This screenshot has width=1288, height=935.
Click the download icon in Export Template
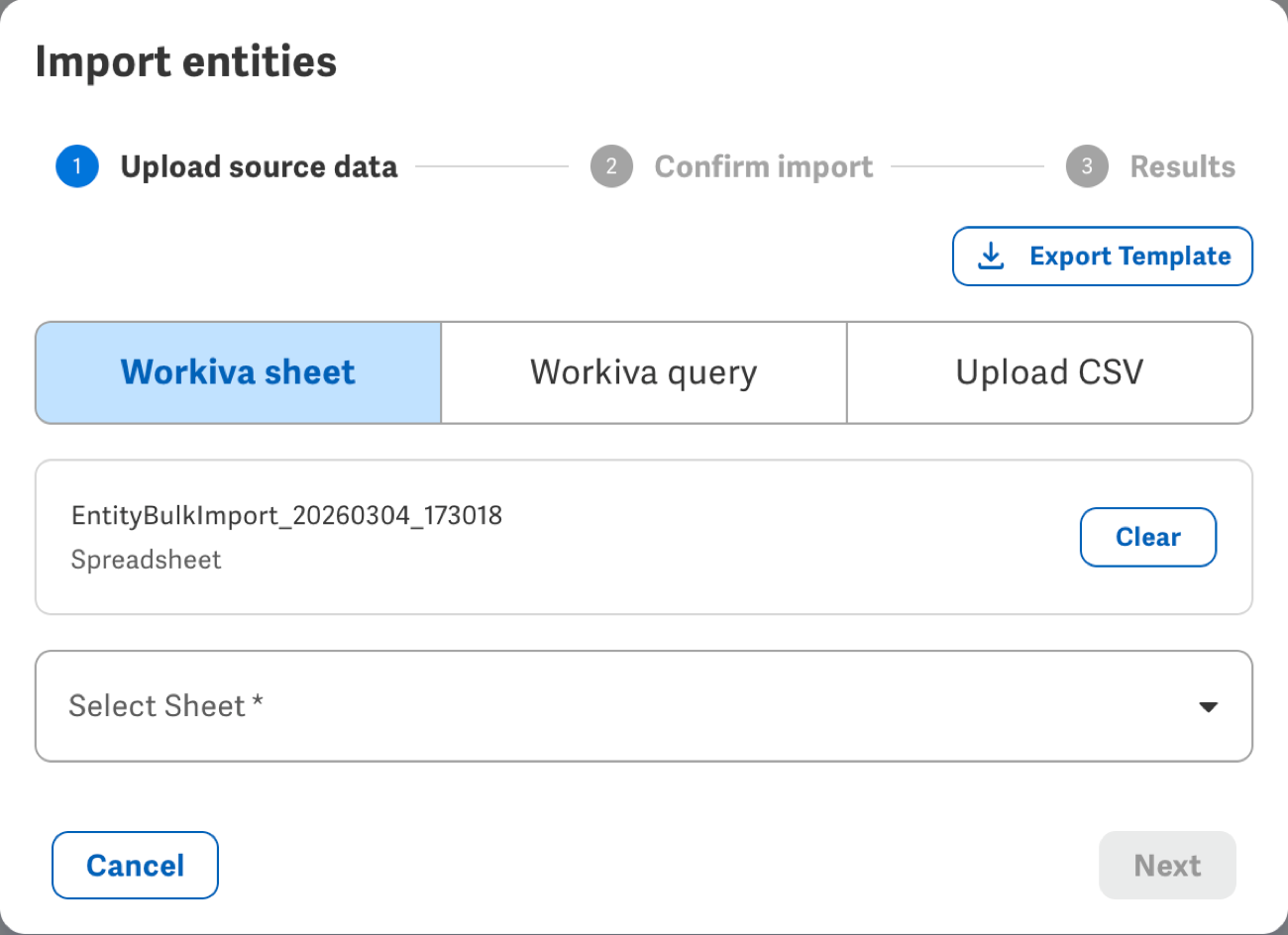[x=991, y=257]
